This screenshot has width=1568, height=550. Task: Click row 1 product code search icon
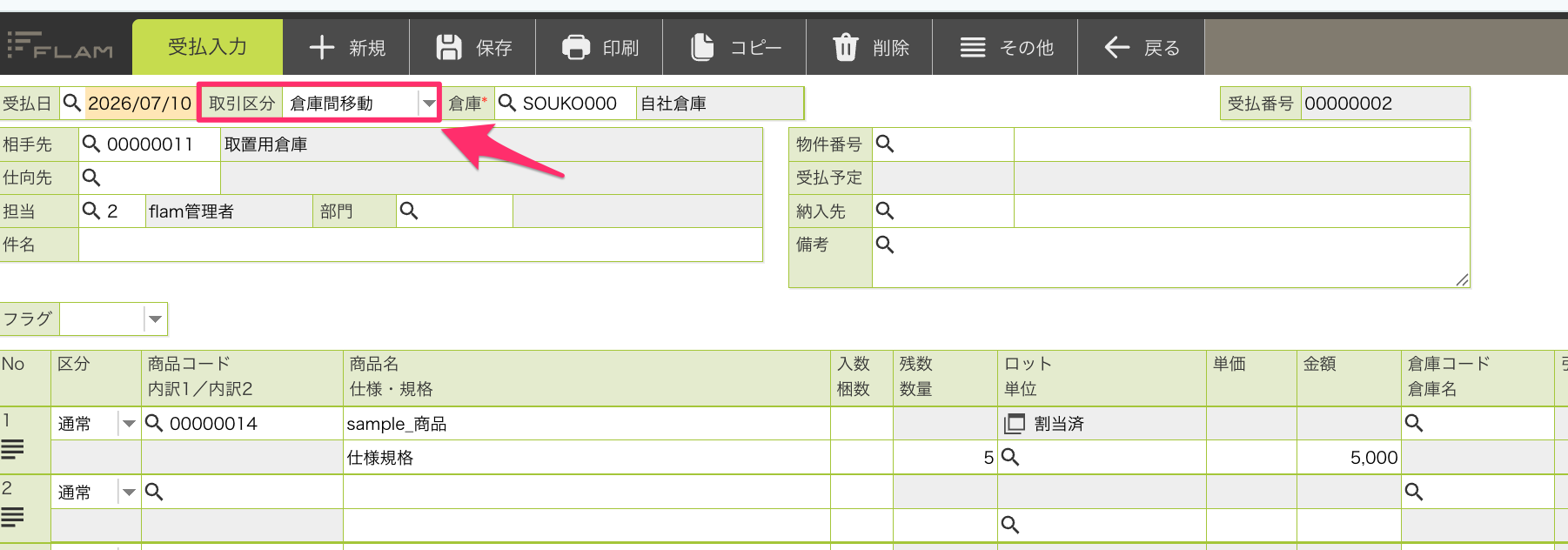[x=154, y=423]
